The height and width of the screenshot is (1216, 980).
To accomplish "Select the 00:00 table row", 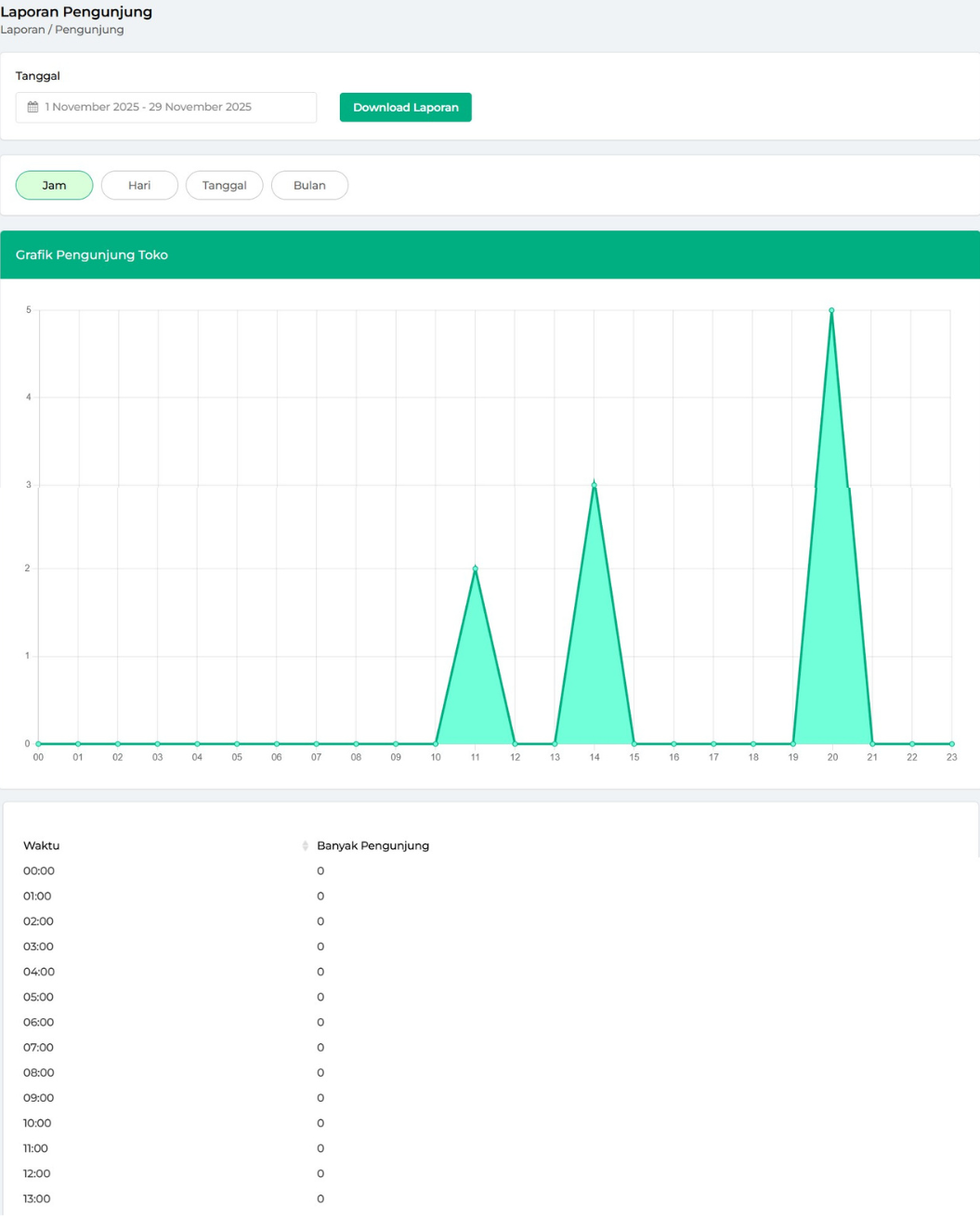I will pos(39,870).
